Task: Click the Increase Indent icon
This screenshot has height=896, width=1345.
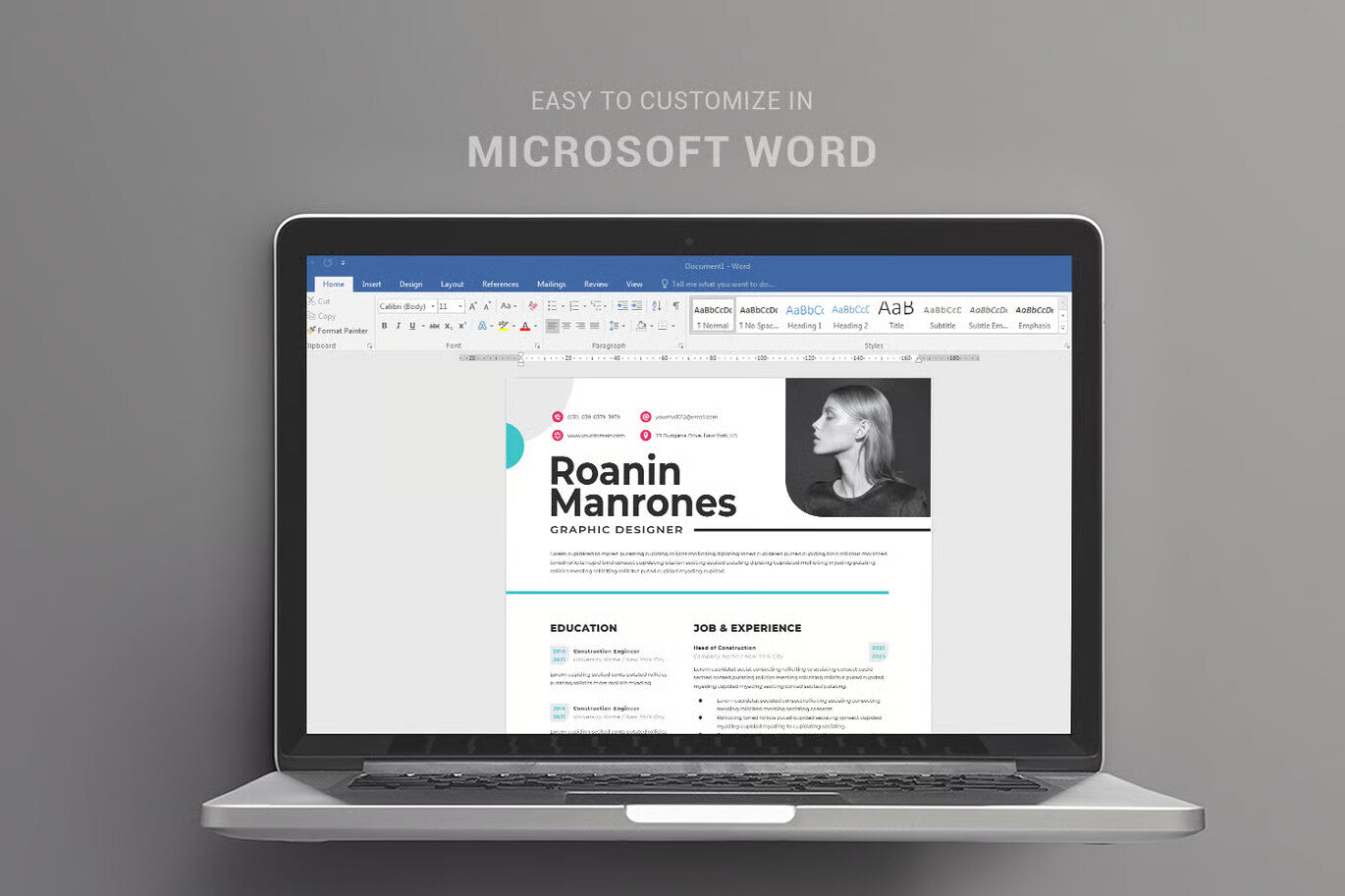Action: coord(636,306)
